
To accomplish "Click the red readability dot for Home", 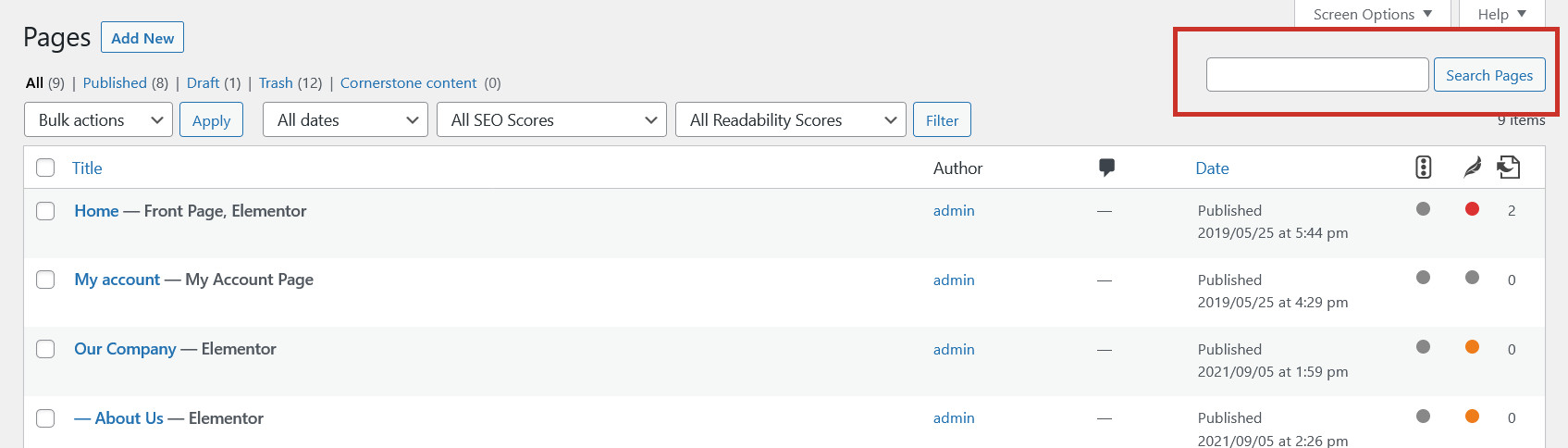I will [x=1472, y=209].
